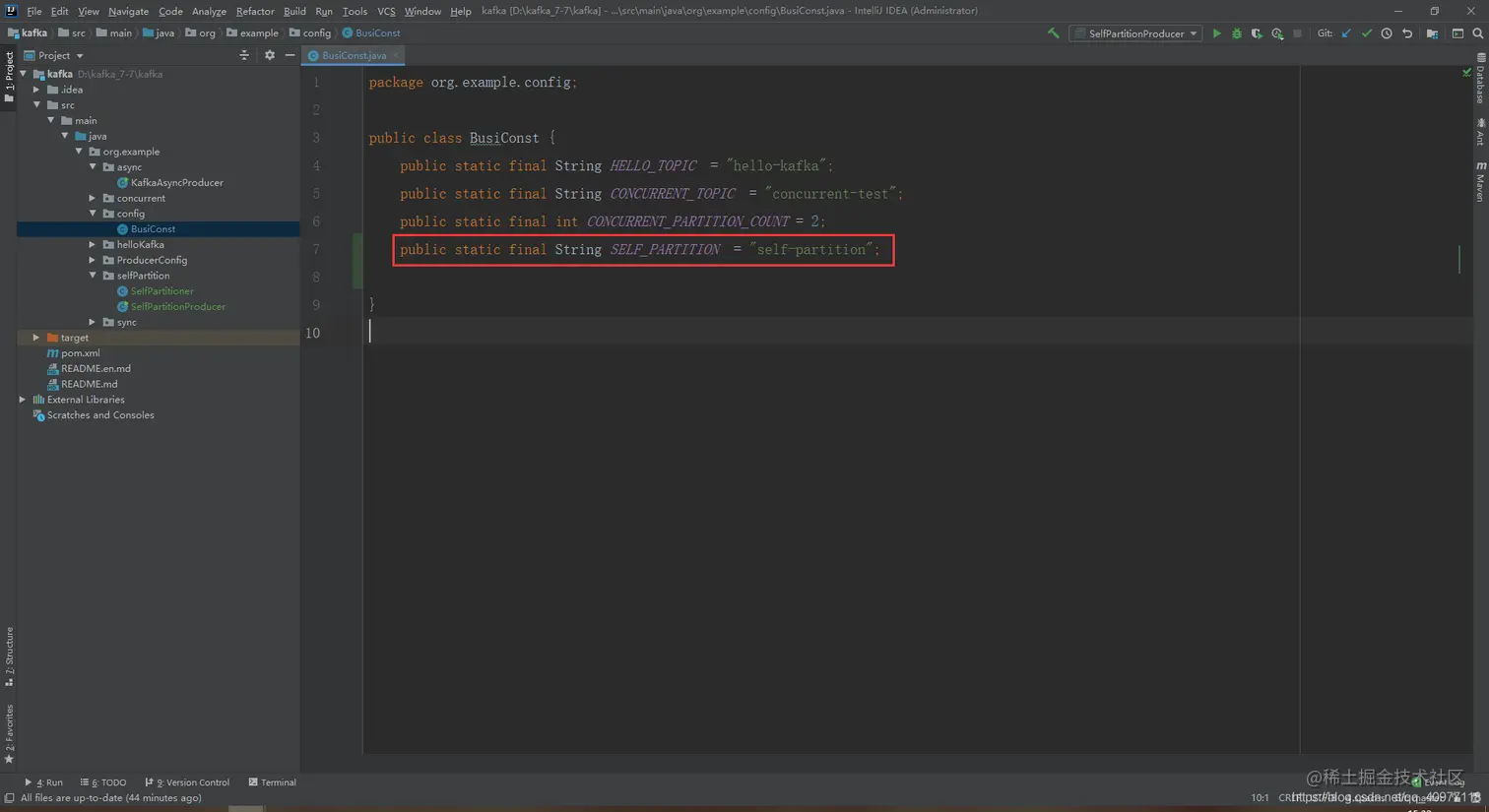This screenshot has height=812, width=1489.
Task: Click the Run Anything window icon
Action: coord(1457,33)
